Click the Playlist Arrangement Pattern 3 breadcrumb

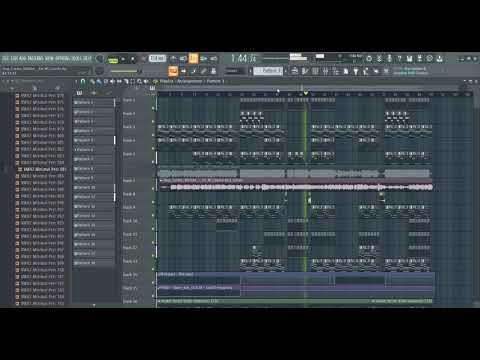coord(192,81)
